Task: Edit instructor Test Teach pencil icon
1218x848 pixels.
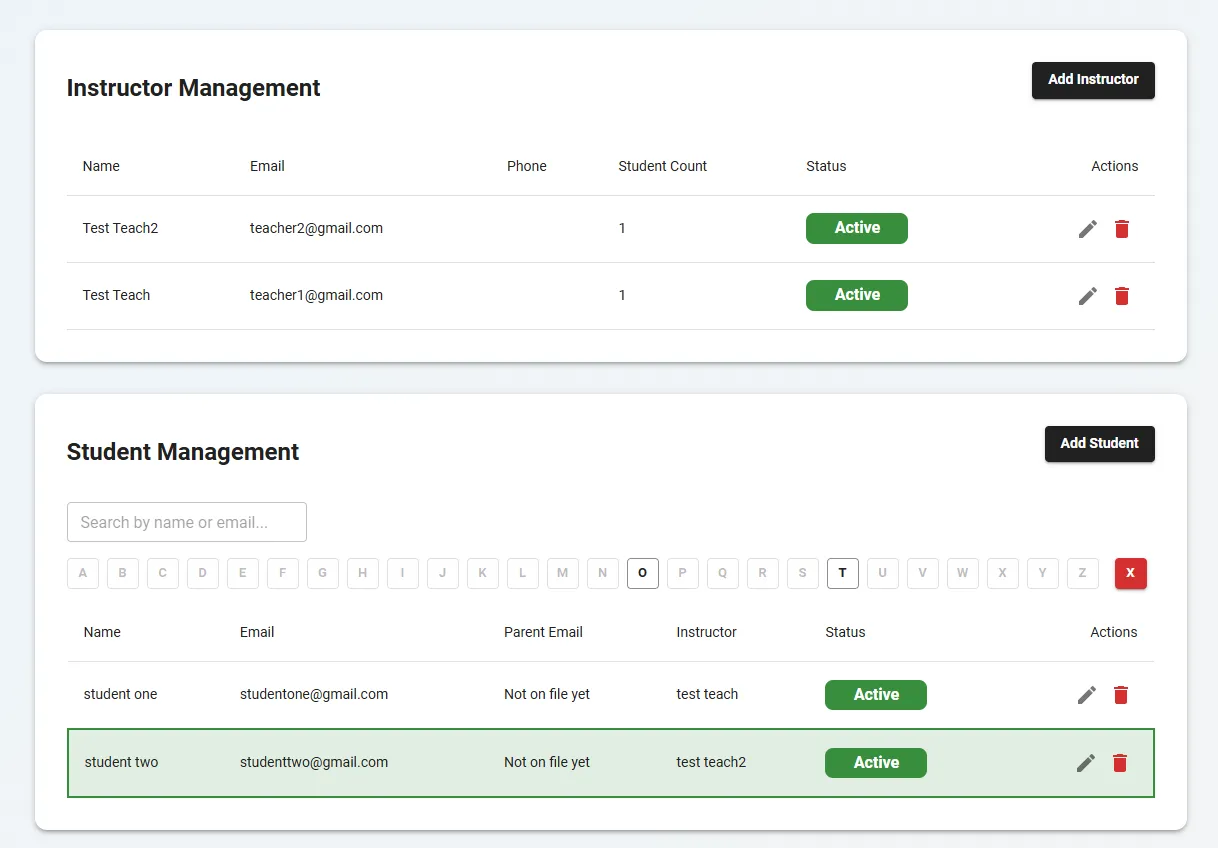Action: coord(1088,296)
